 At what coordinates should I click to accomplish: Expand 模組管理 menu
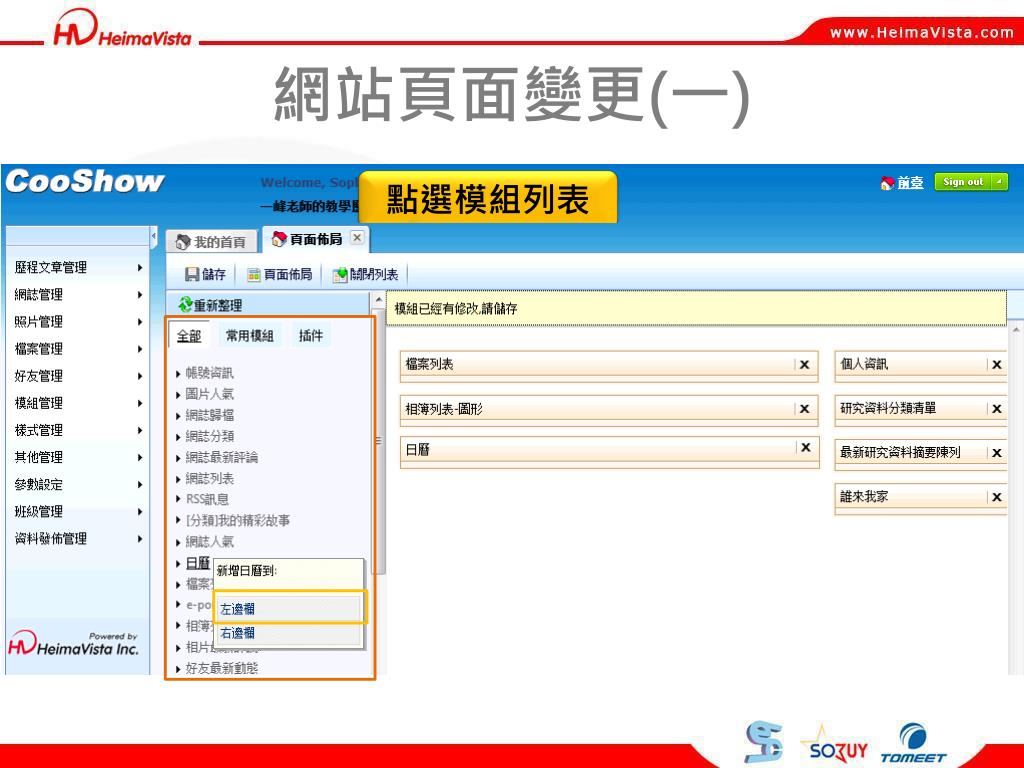pos(78,403)
